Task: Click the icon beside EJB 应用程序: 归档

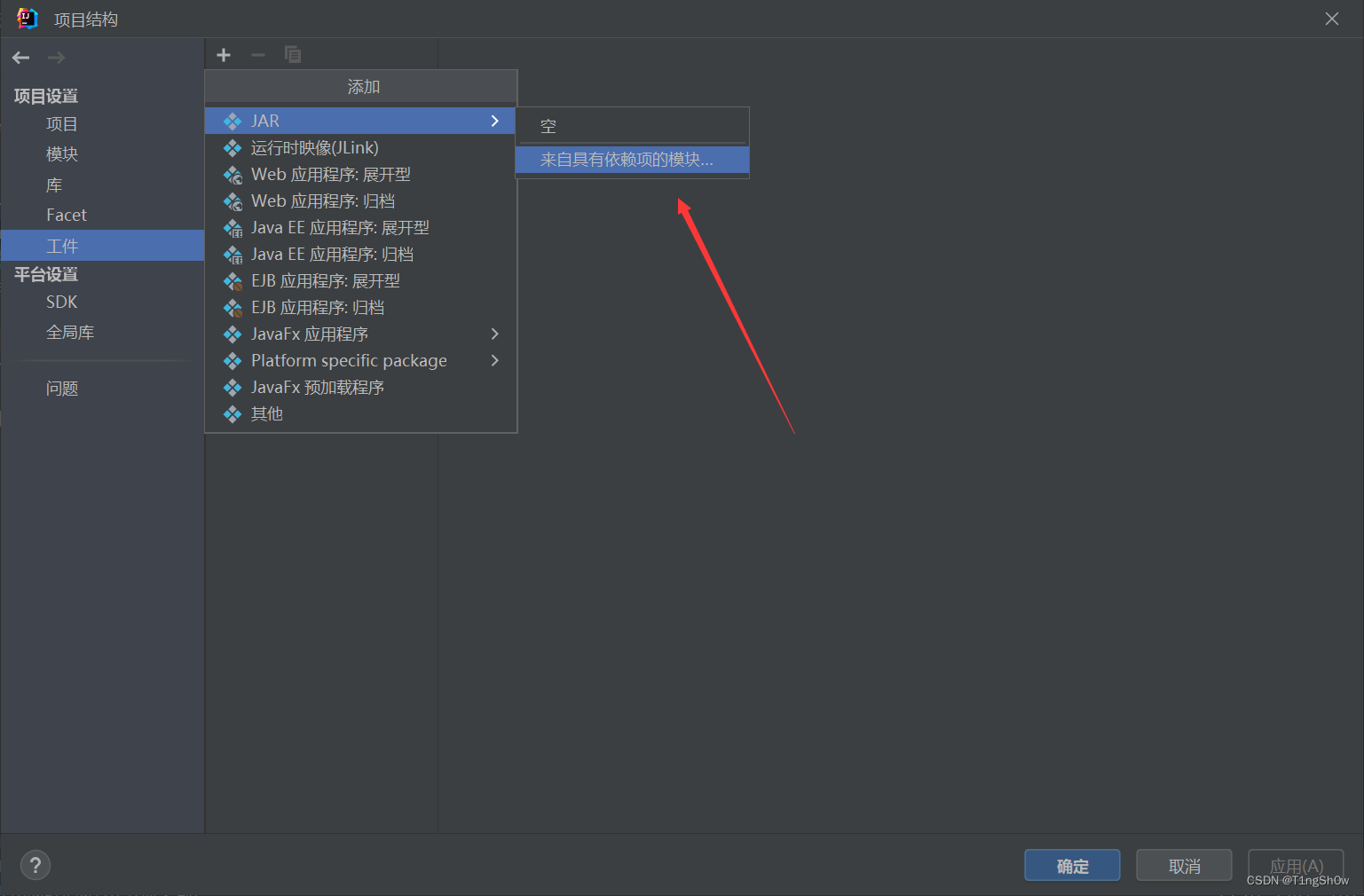Action: tap(233, 308)
